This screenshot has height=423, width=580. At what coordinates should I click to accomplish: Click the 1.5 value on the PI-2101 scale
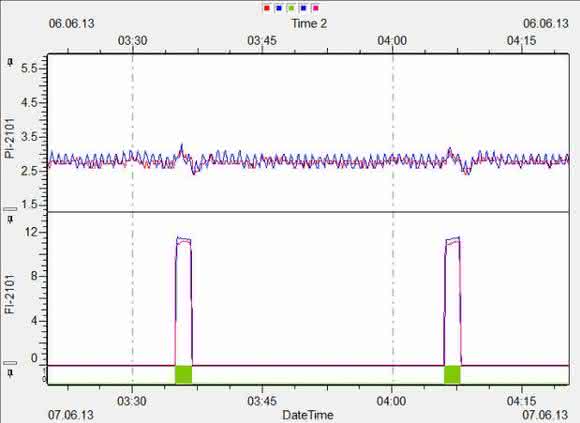pos(29,204)
